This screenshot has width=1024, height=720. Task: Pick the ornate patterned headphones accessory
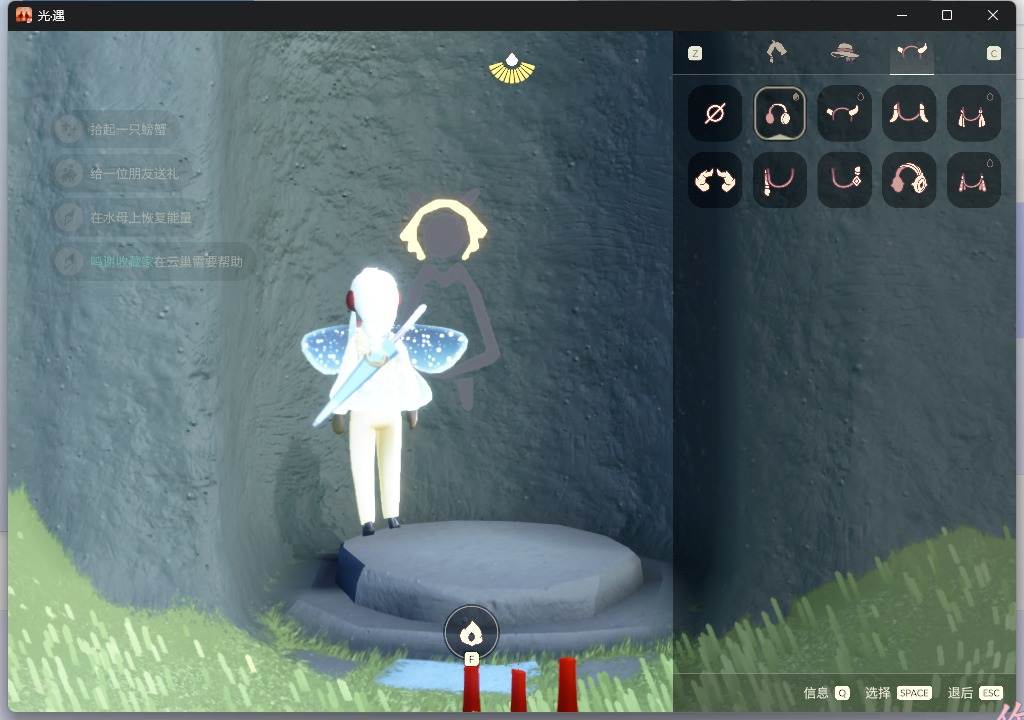(x=908, y=180)
